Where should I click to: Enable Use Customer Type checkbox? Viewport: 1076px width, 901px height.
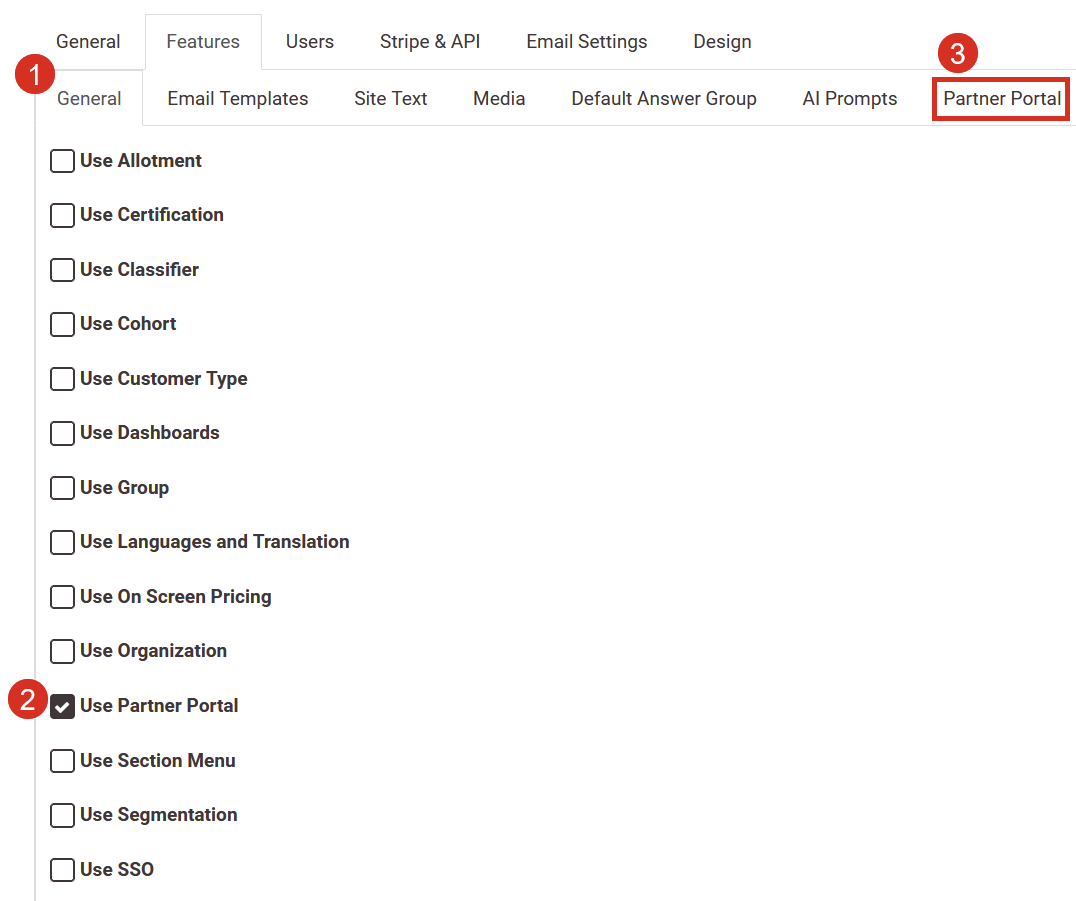63,379
